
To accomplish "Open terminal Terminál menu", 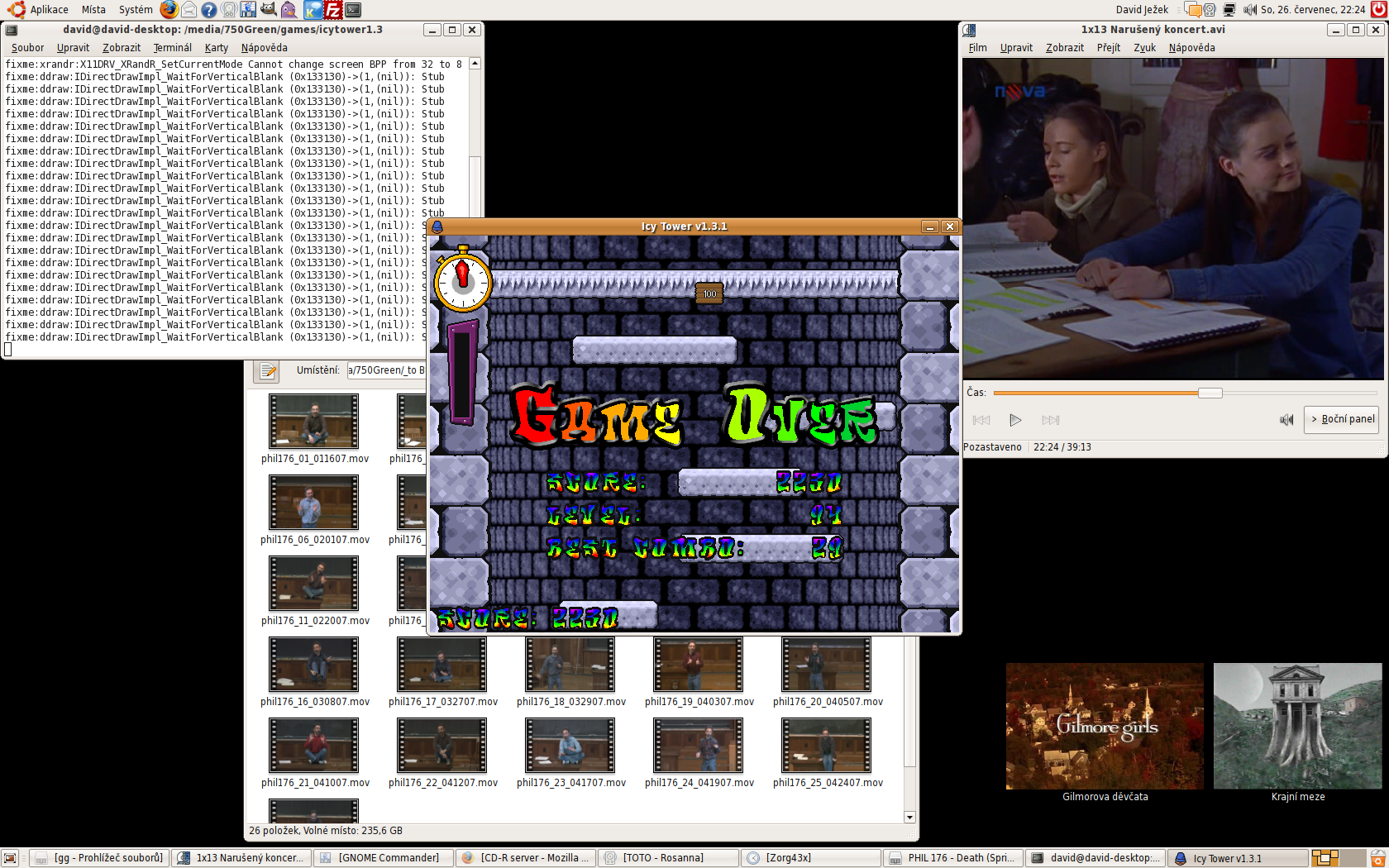I will click(172, 48).
